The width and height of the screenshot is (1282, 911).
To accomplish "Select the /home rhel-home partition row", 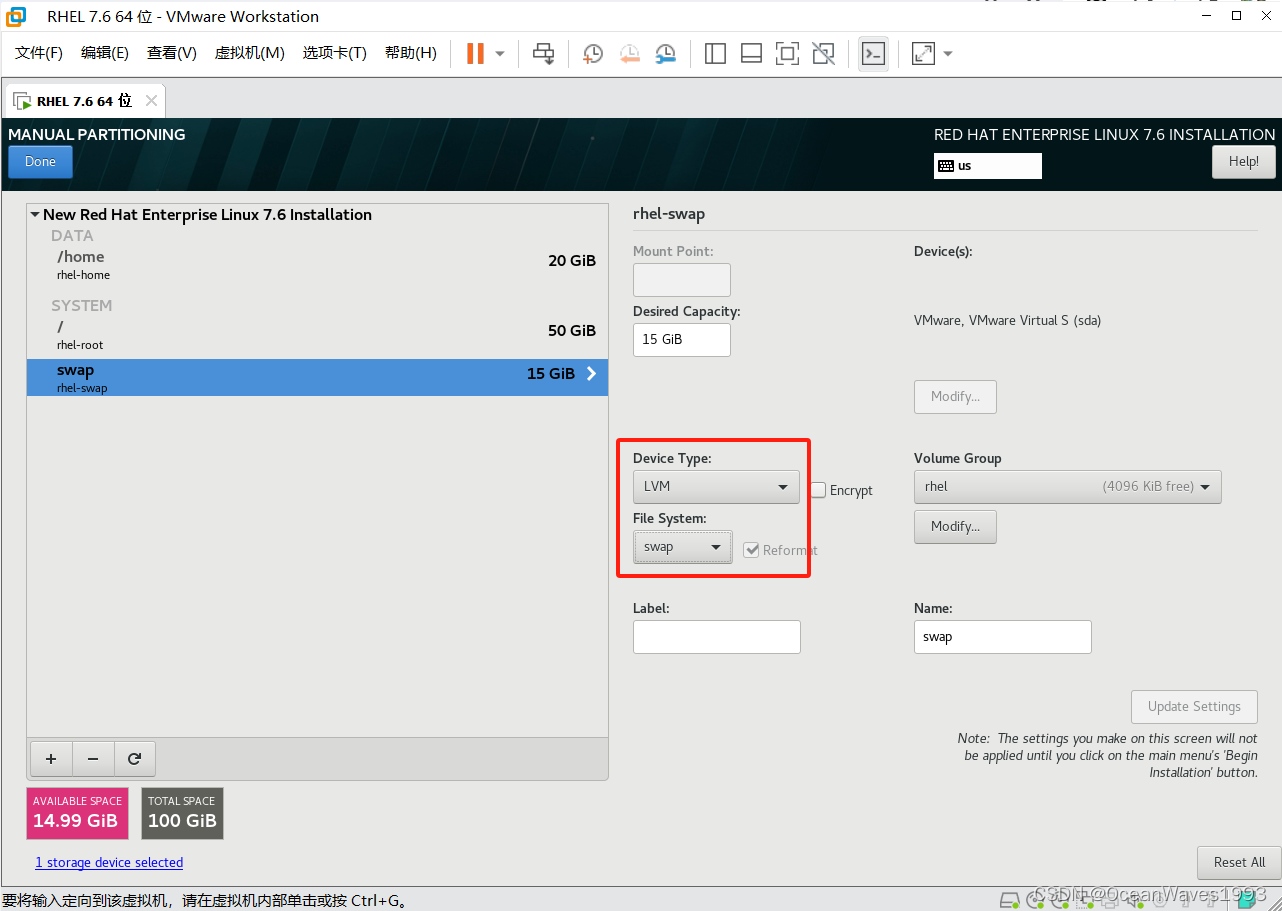I will pyautogui.click(x=317, y=264).
